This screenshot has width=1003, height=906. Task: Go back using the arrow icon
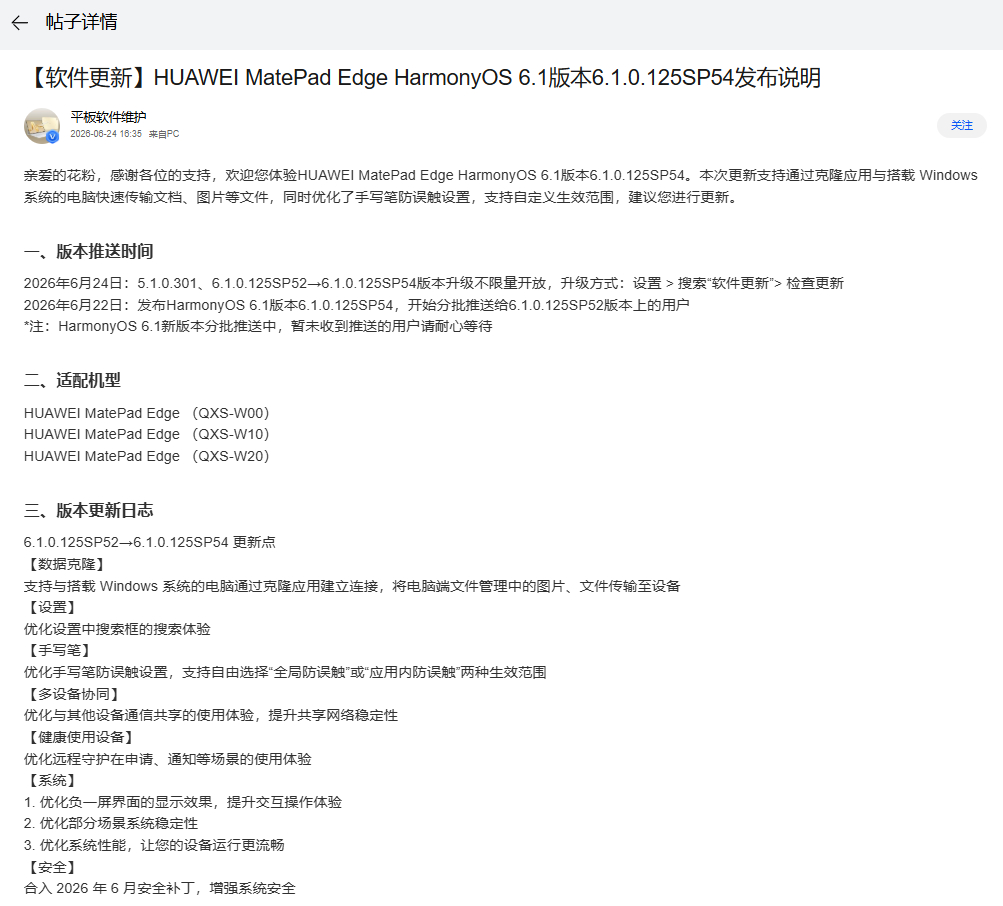[x=20, y=23]
